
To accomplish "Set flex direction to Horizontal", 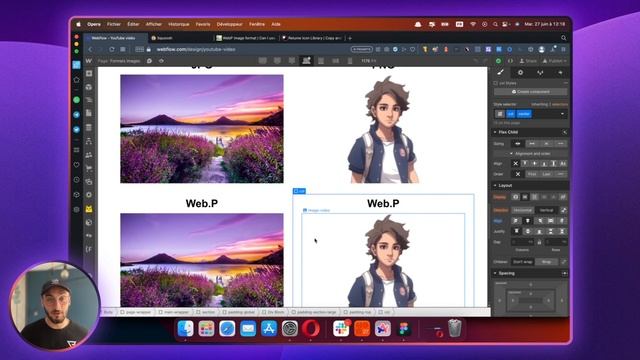I will pos(522,210).
